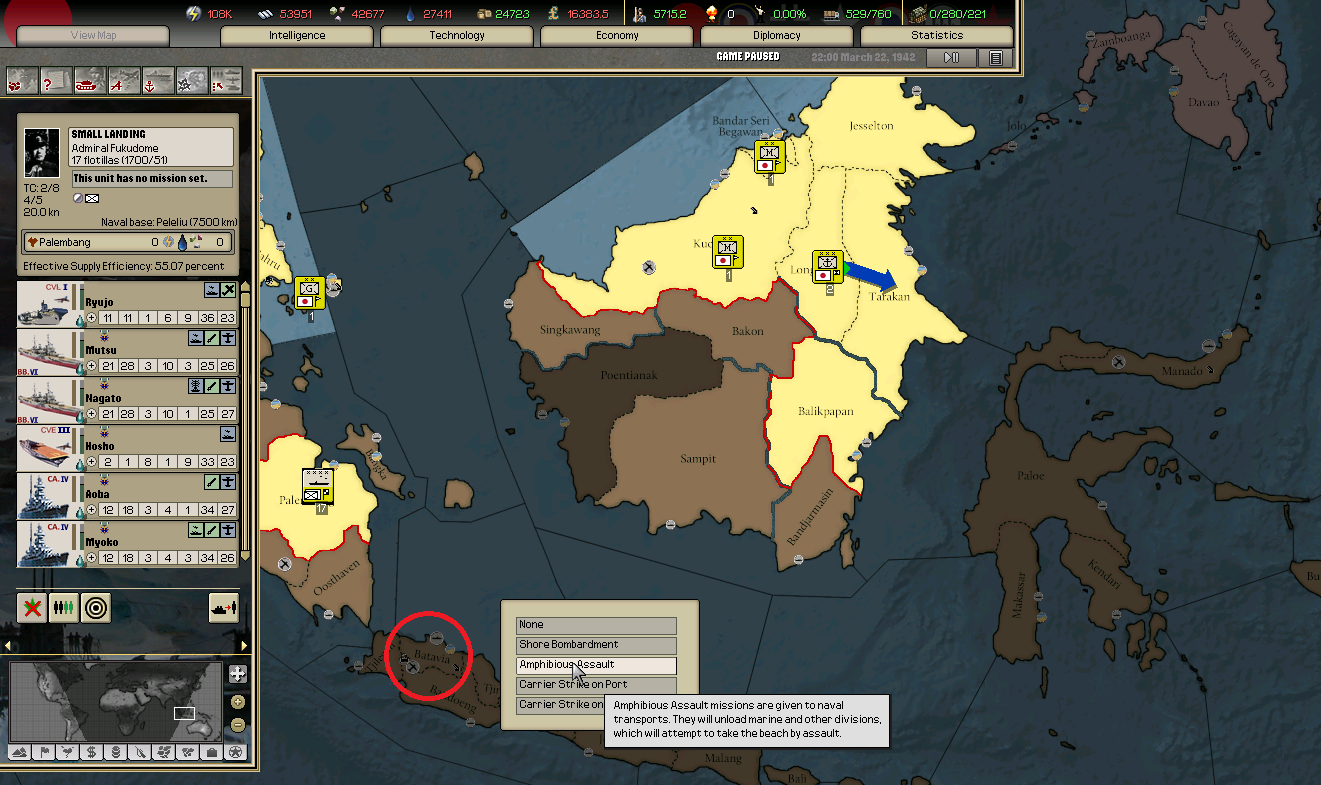The width and height of the screenshot is (1321, 785).
Task: Expand Mutsu details with plus button
Action: click(x=92, y=365)
